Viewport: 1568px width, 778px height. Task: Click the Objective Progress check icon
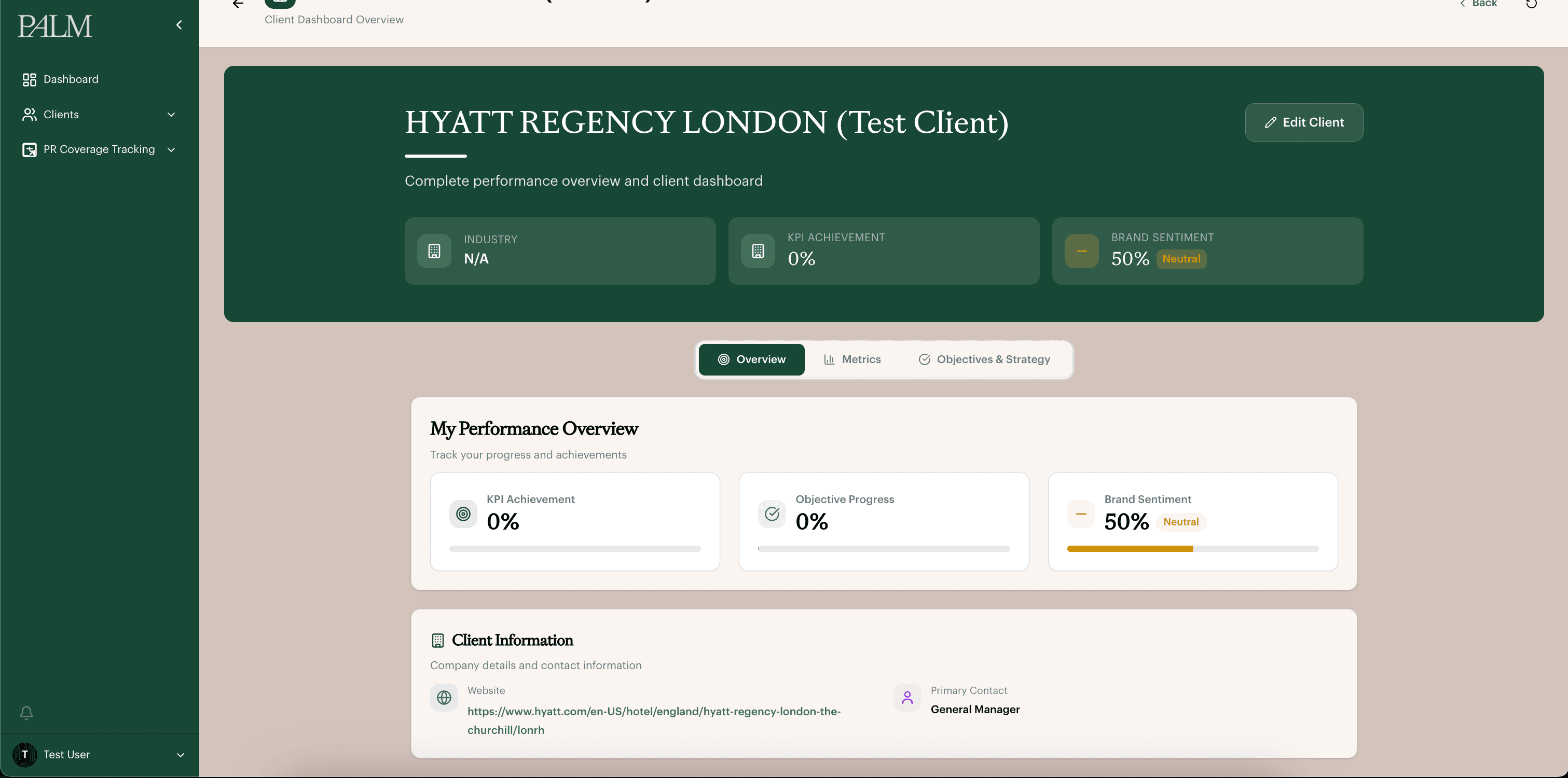click(772, 514)
